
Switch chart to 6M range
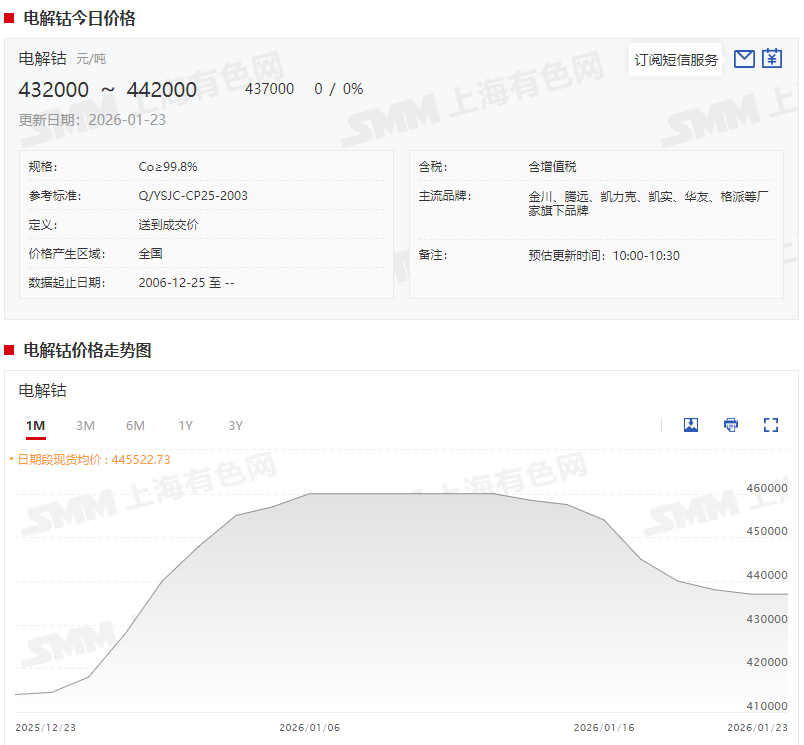[x=135, y=426]
